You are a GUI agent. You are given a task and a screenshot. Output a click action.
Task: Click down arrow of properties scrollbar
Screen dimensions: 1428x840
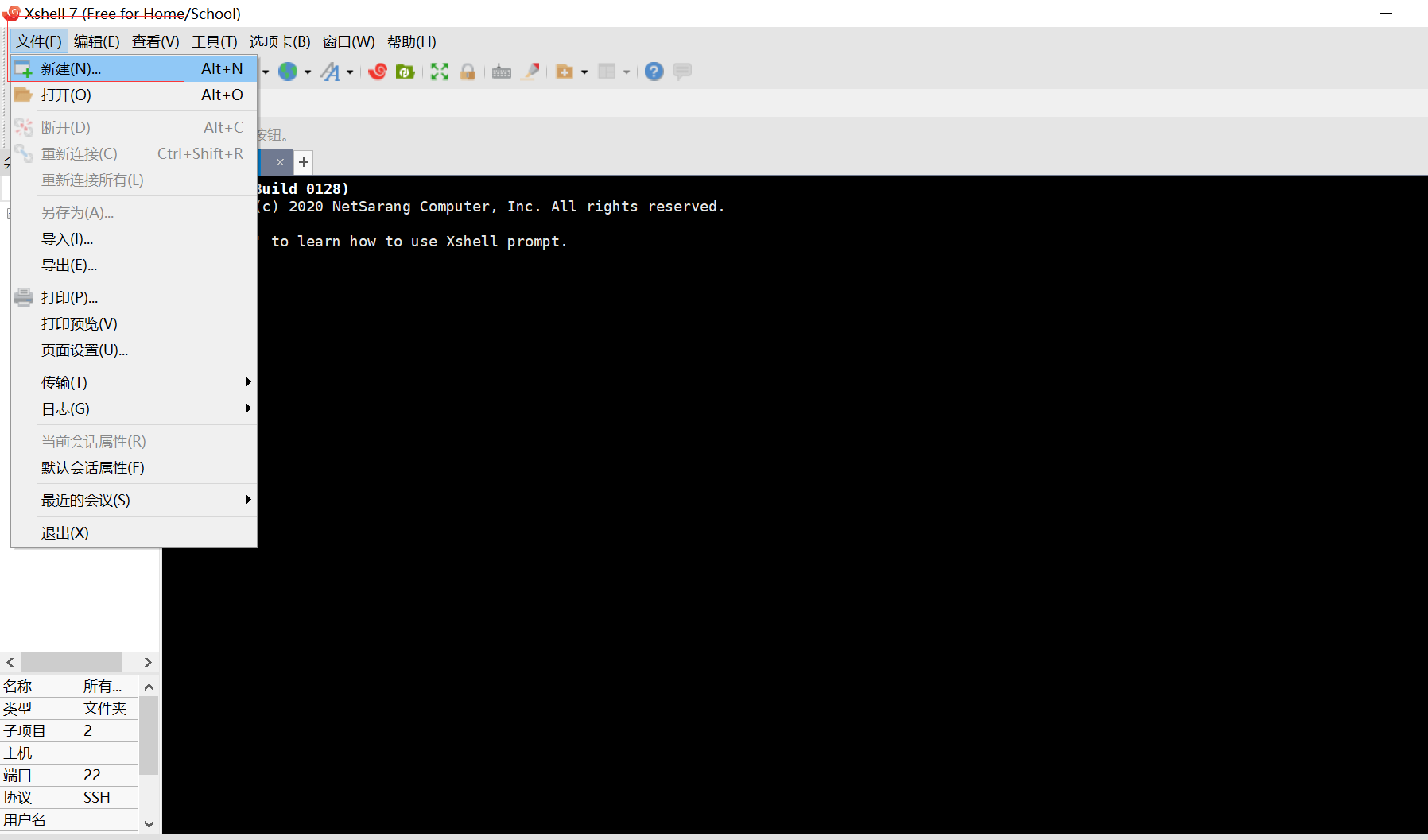coord(149,824)
